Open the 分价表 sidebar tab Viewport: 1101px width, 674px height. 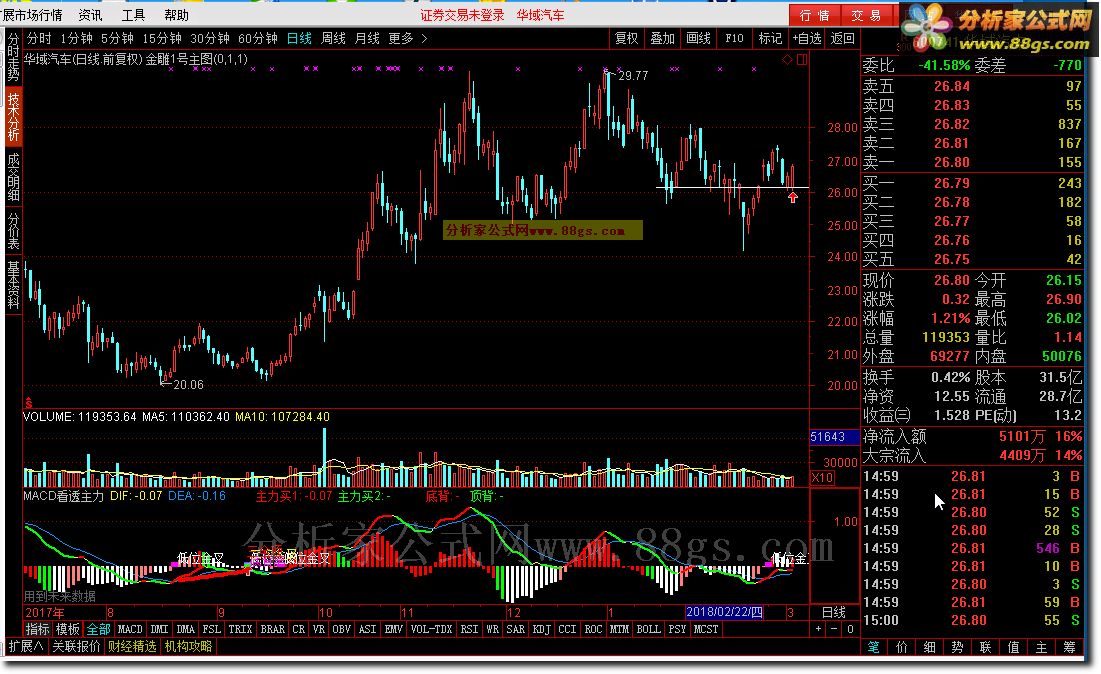13,230
